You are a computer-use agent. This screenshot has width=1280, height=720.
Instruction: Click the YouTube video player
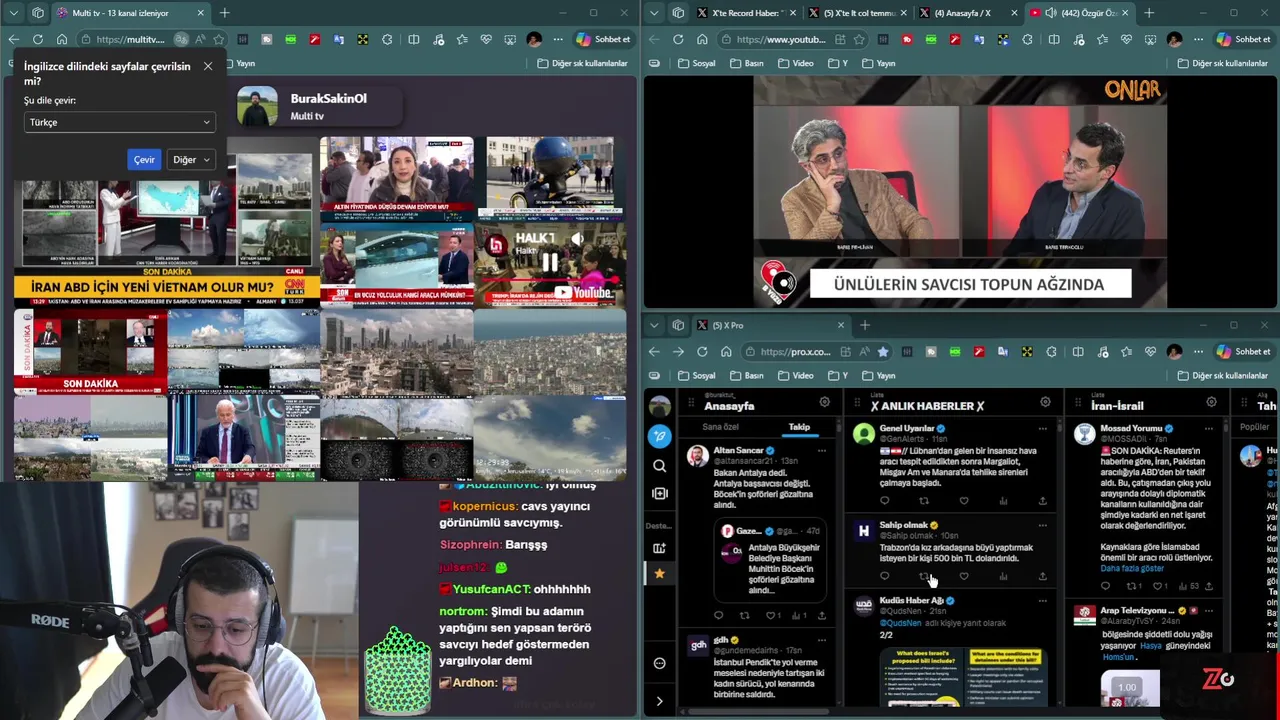click(960, 192)
